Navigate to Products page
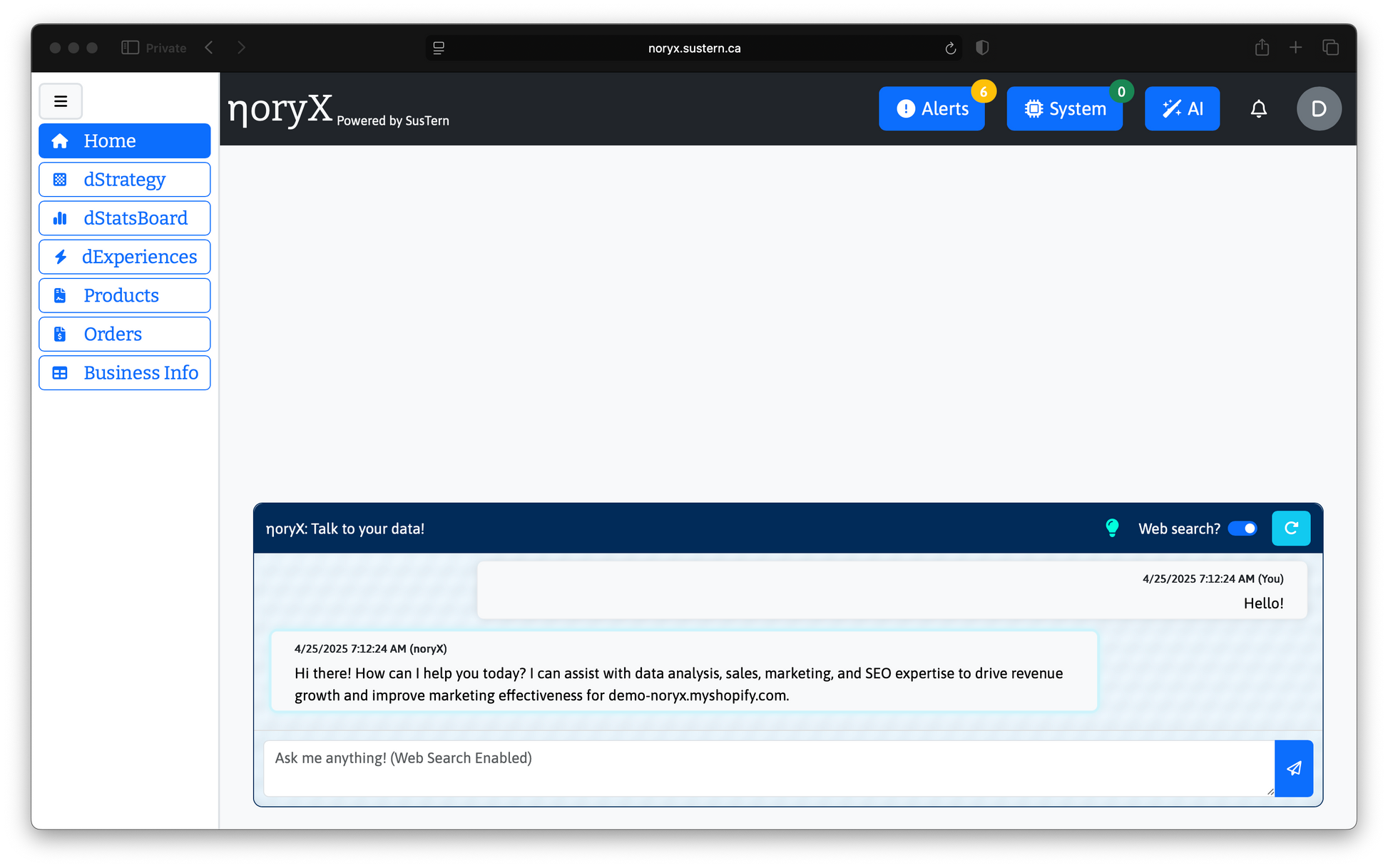 coord(125,295)
